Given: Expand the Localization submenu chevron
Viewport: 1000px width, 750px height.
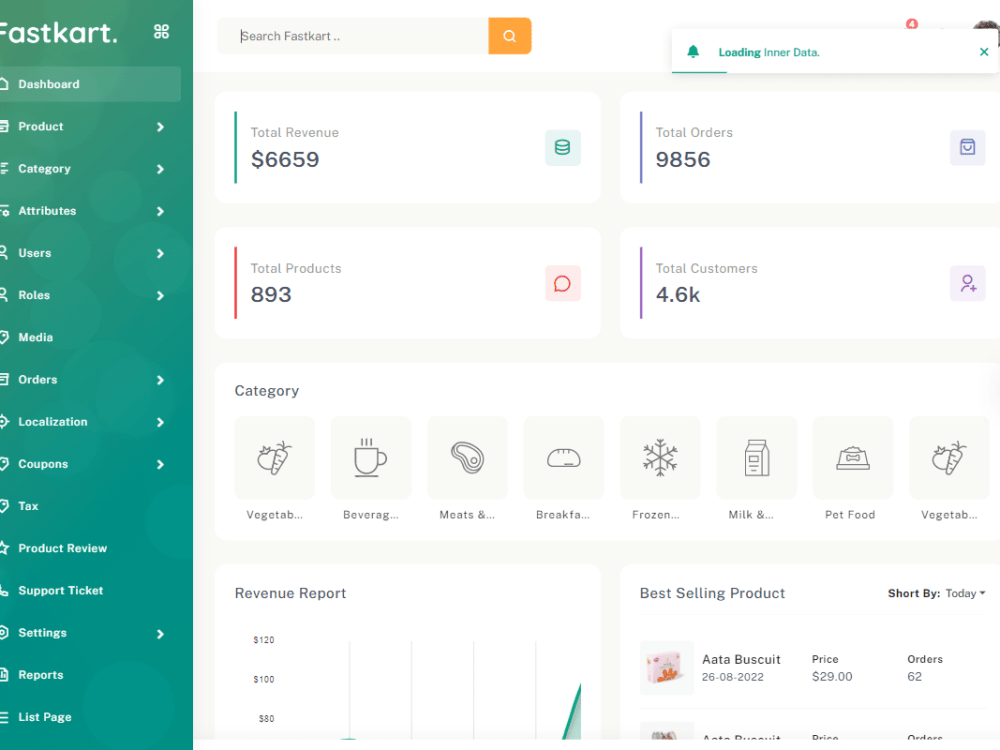Looking at the screenshot, I should pyautogui.click(x=160, y=422).
